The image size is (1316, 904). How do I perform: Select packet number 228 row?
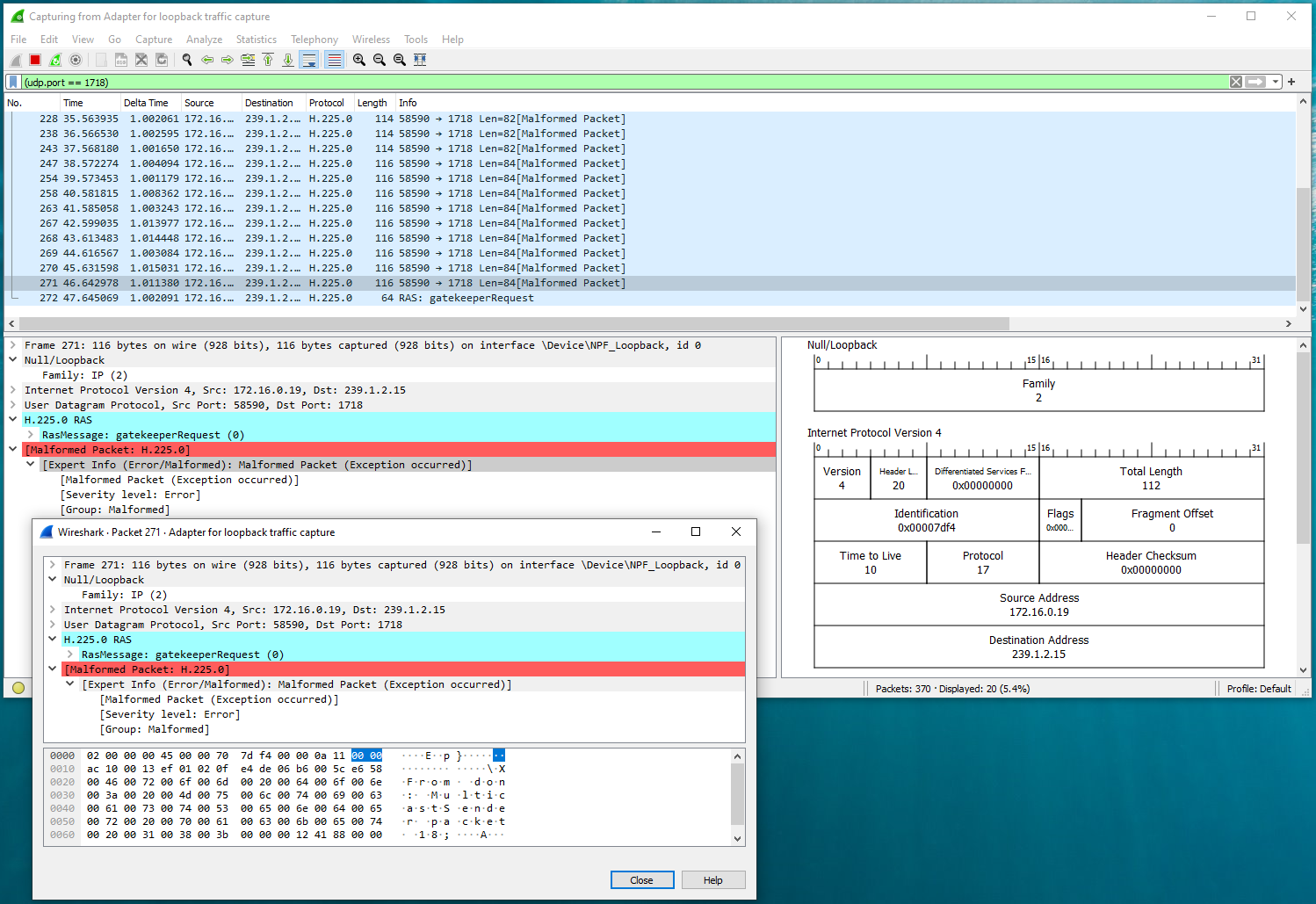pyautogui.click(x=650, y=119)
